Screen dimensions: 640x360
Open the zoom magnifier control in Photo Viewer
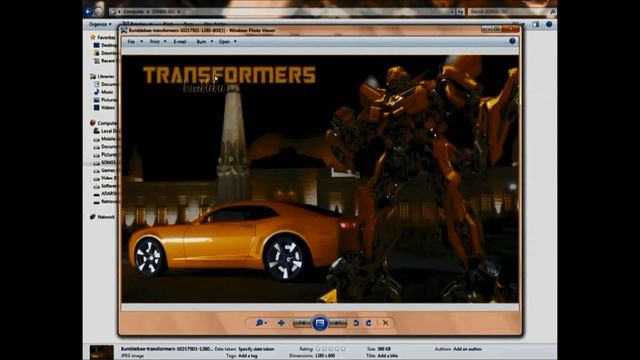pyautogui.click(x=260, y=323)
